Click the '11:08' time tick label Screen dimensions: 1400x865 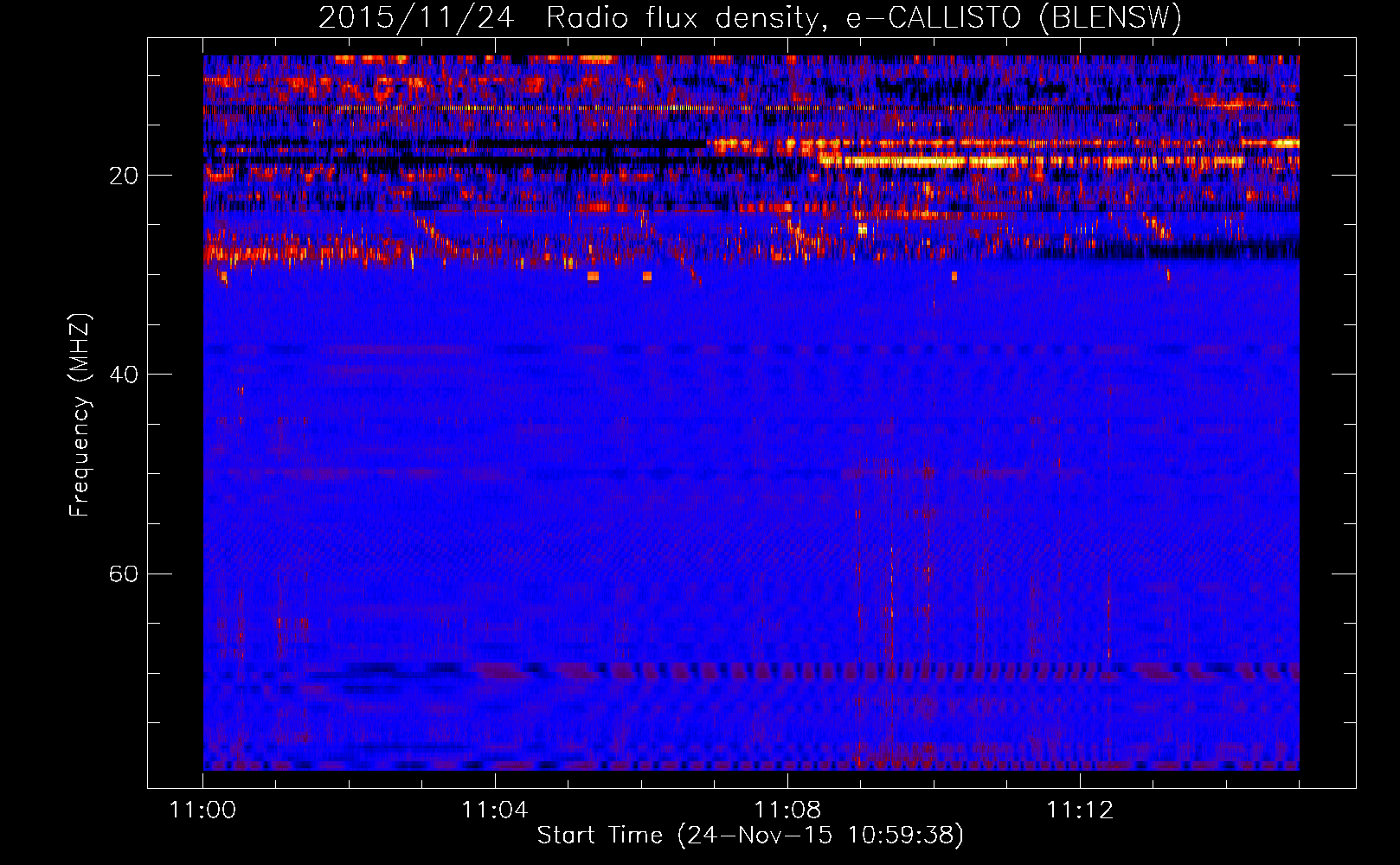pyautogui.click(x=787, y=811)
